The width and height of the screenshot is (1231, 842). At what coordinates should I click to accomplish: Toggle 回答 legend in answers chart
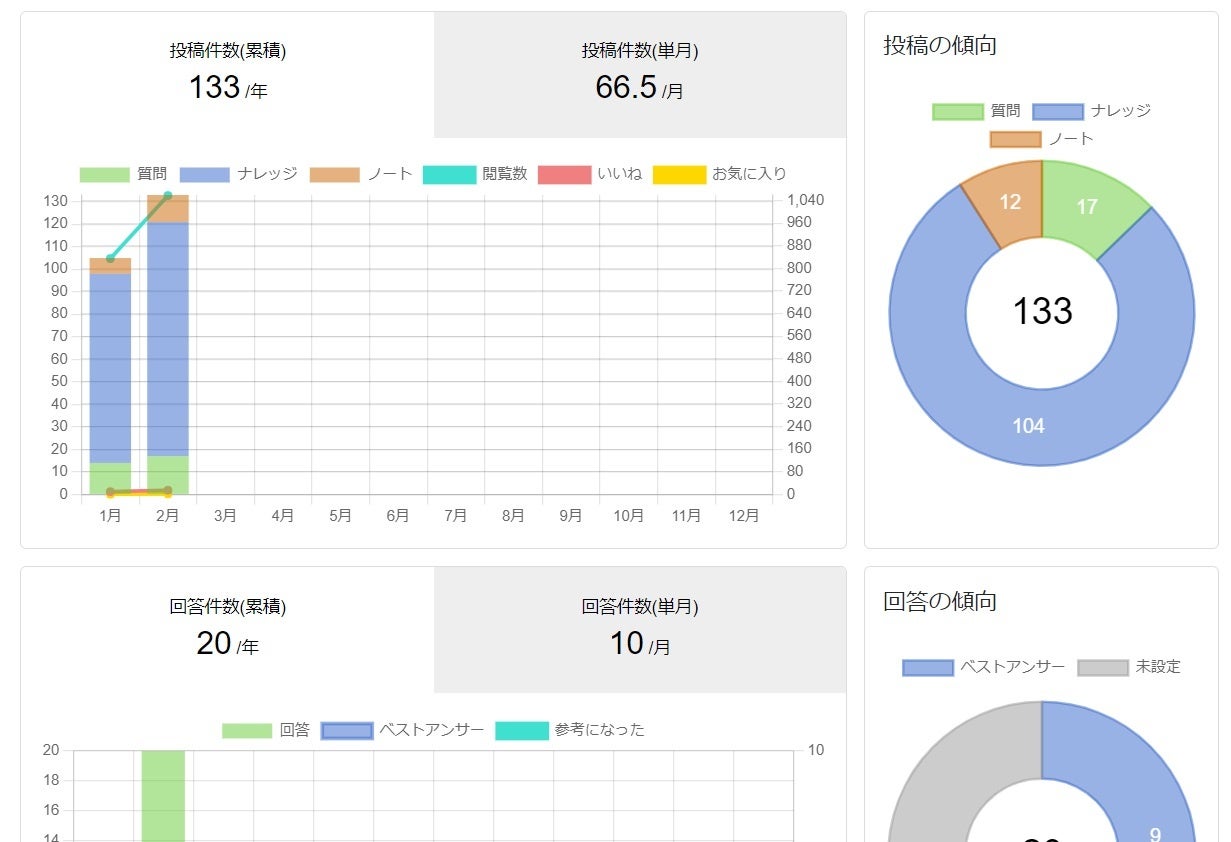[266, 730]
